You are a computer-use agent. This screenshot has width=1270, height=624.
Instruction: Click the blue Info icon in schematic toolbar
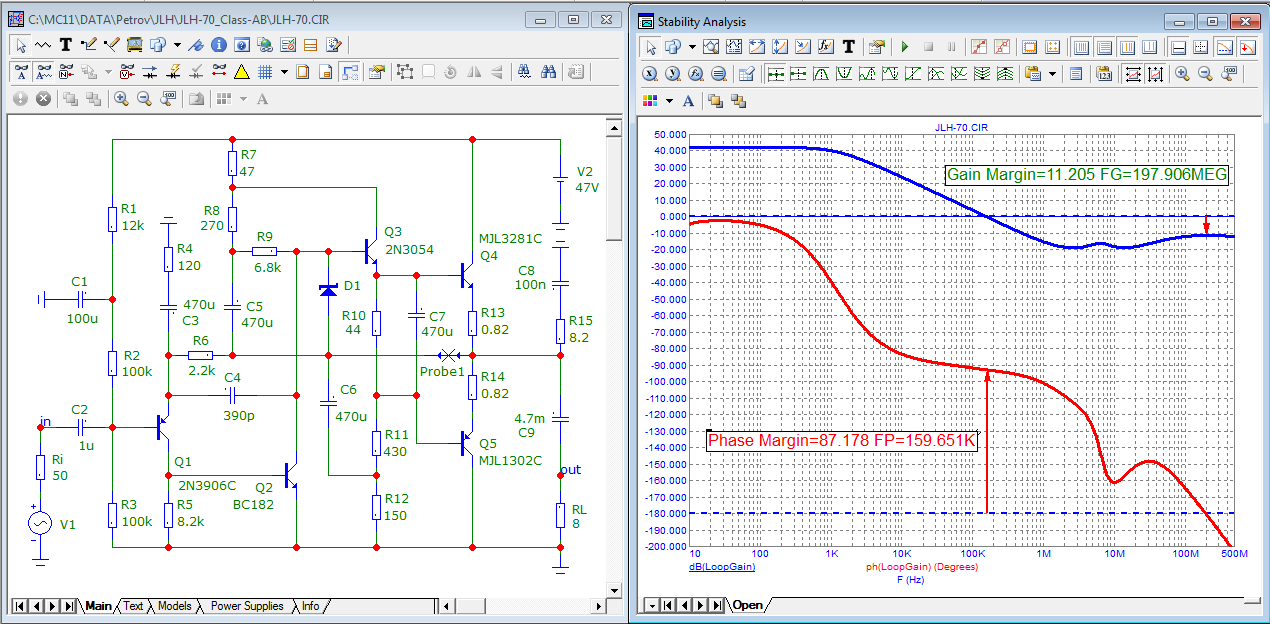(x=219, y=45)
